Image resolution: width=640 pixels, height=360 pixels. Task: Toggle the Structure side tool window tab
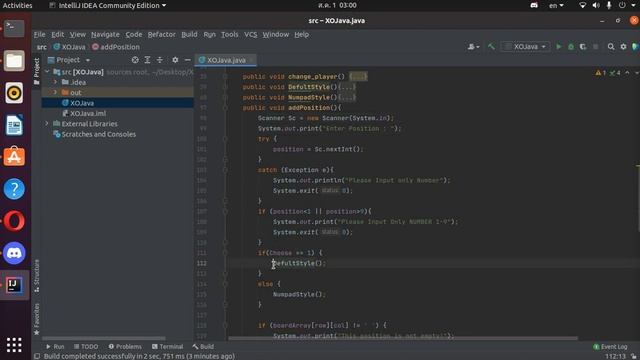pos(36,276)
